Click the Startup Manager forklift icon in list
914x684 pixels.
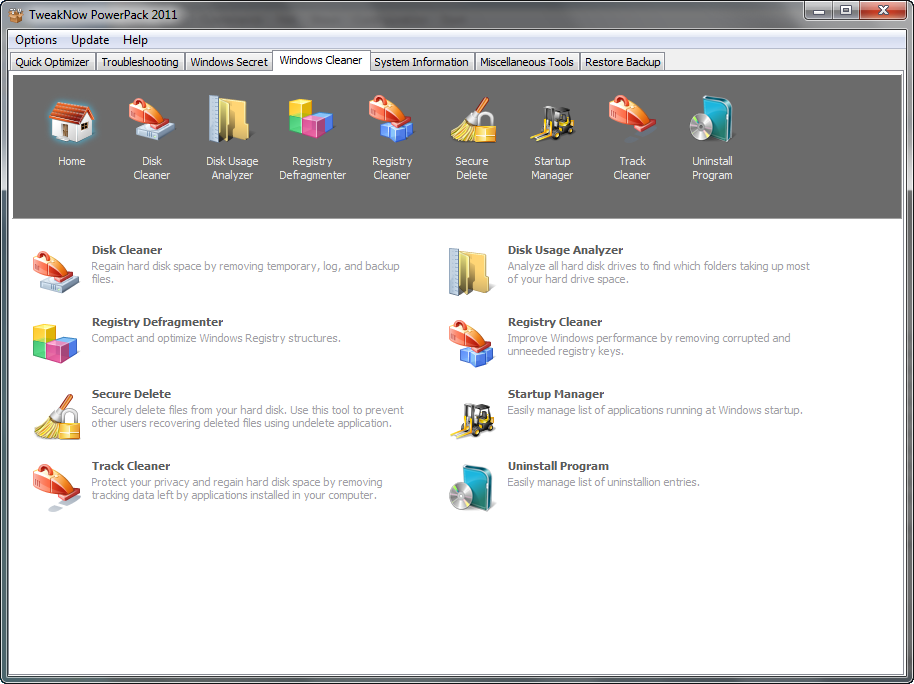(472, 420)
